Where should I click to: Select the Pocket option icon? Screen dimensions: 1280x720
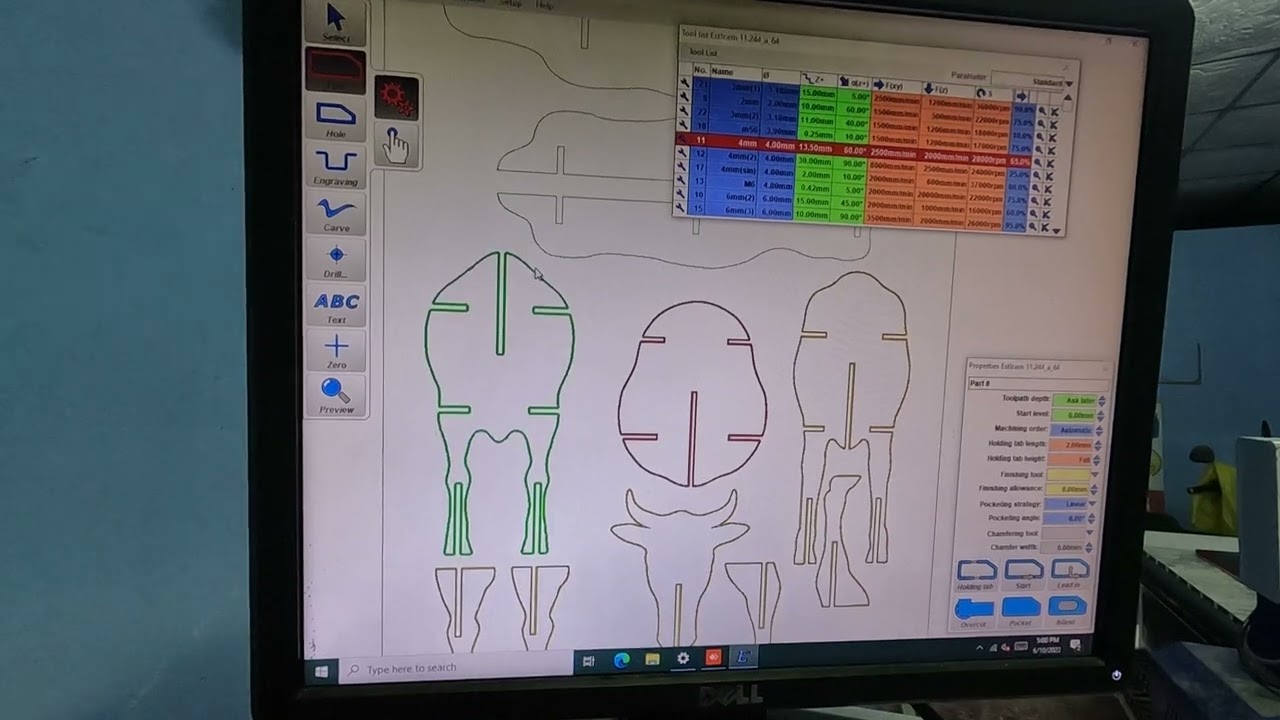(x=1020, y=610)
